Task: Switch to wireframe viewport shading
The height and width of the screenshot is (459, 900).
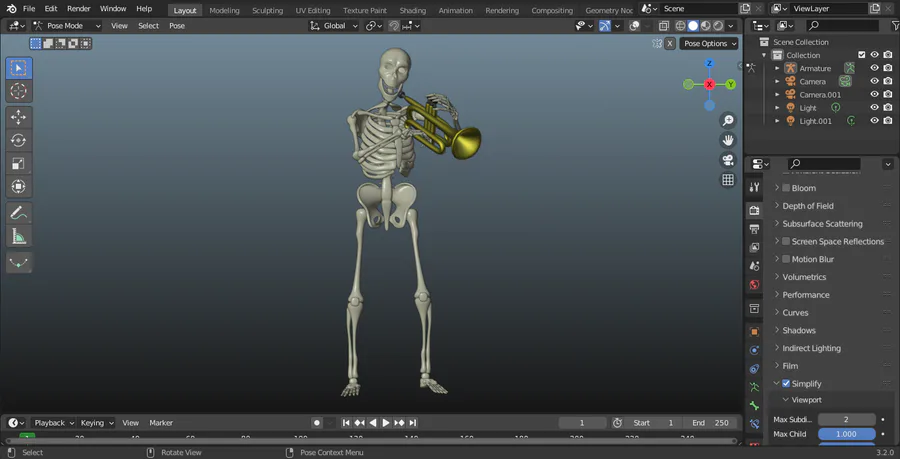Action: click(x=681, y=26)
